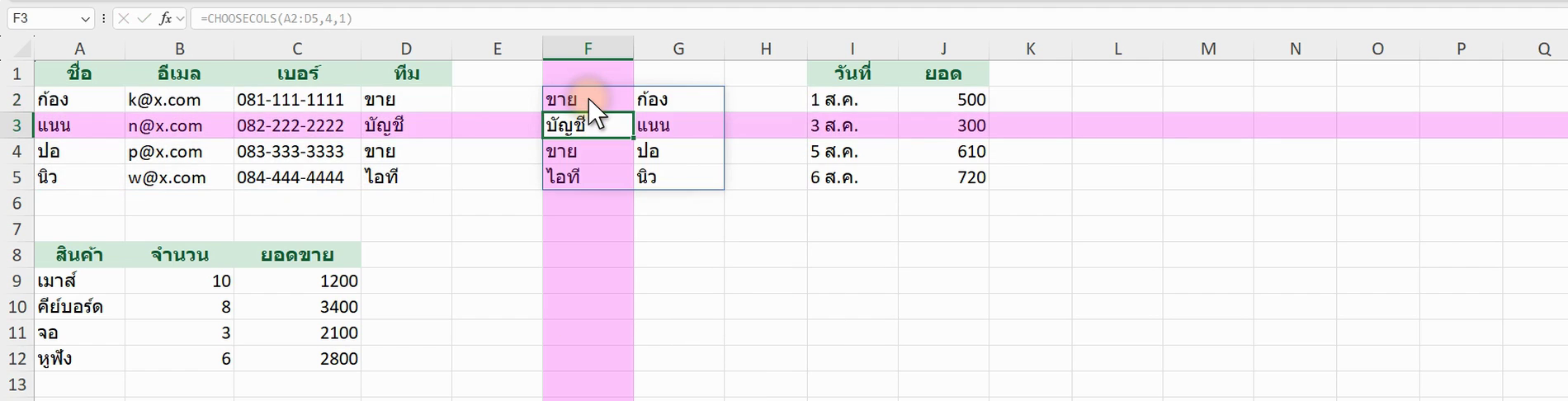1568x401 pixels.
Task: Select sales value 2800
Action: point(297,358)
